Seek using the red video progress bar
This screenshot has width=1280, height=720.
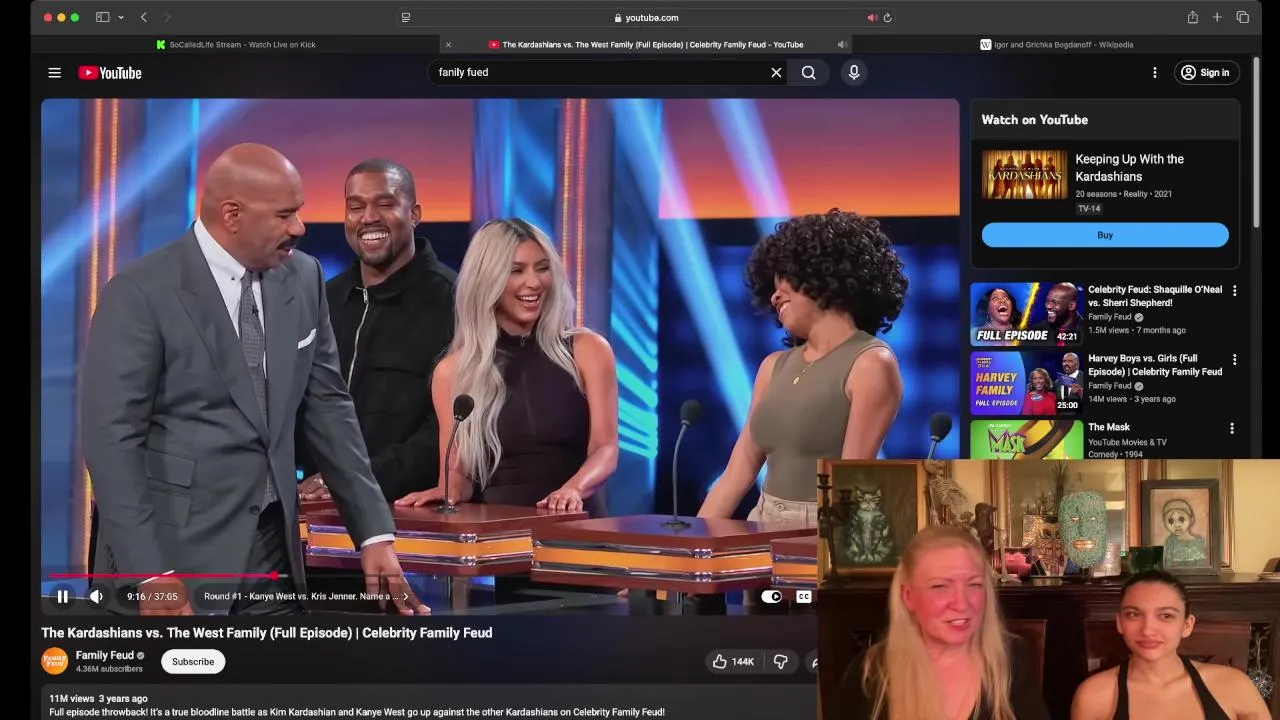165,575
